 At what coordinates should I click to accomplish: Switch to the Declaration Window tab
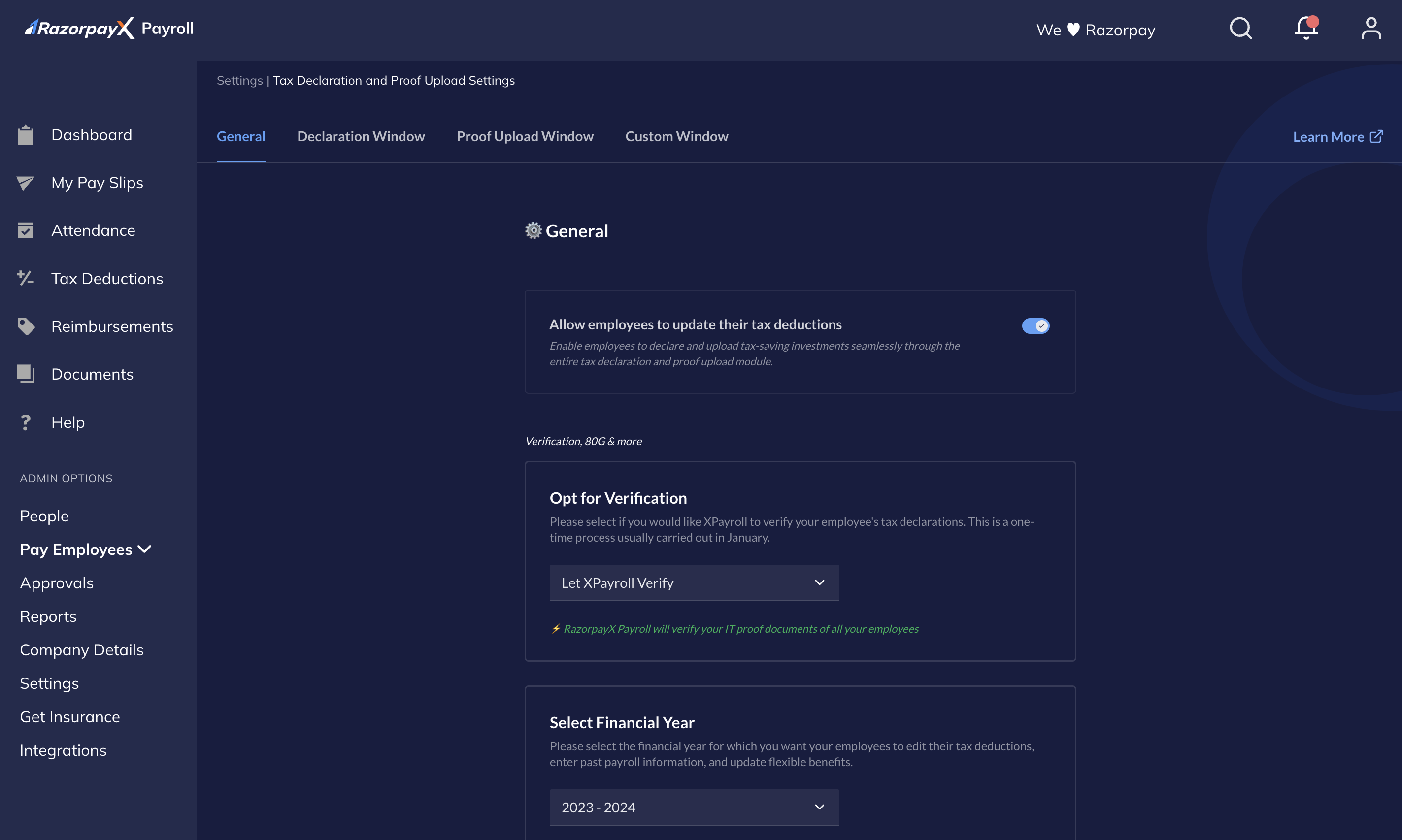[x=361, y=136]
